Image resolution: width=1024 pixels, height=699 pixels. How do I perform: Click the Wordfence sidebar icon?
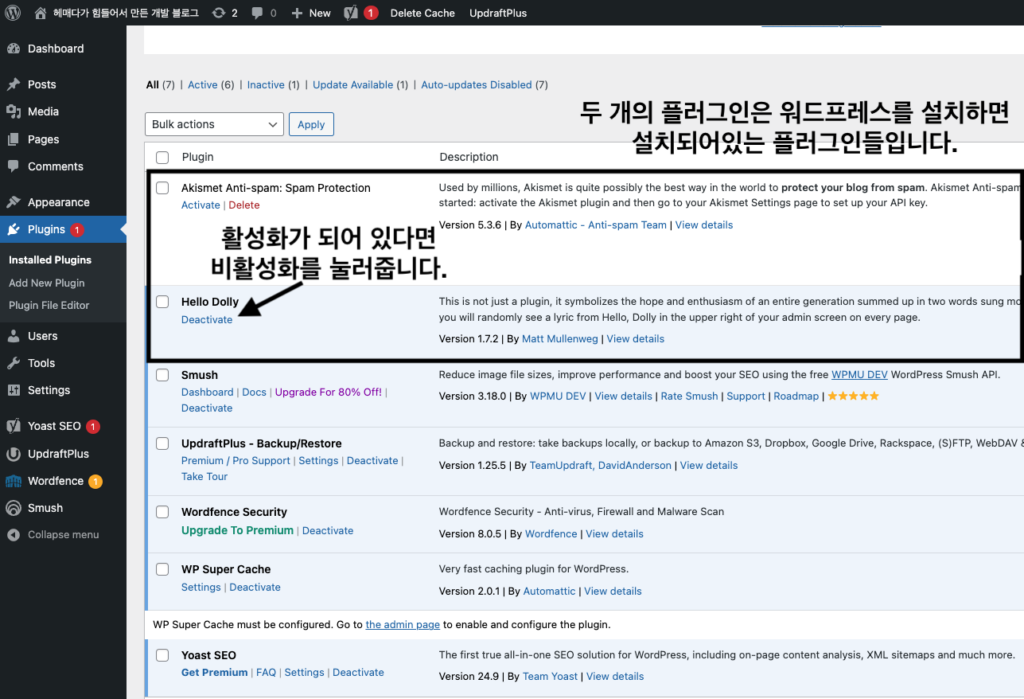pos(14,481)
